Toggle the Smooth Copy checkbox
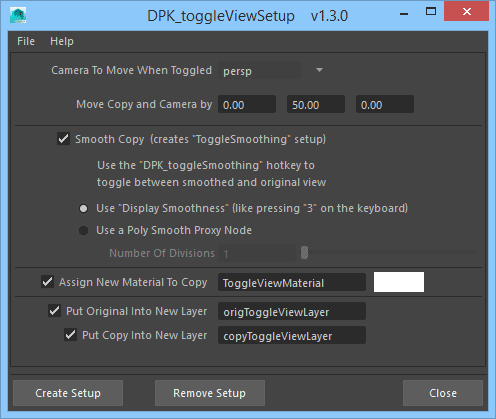The height and width of the screenshot is (419, 496). coord(63,139)
